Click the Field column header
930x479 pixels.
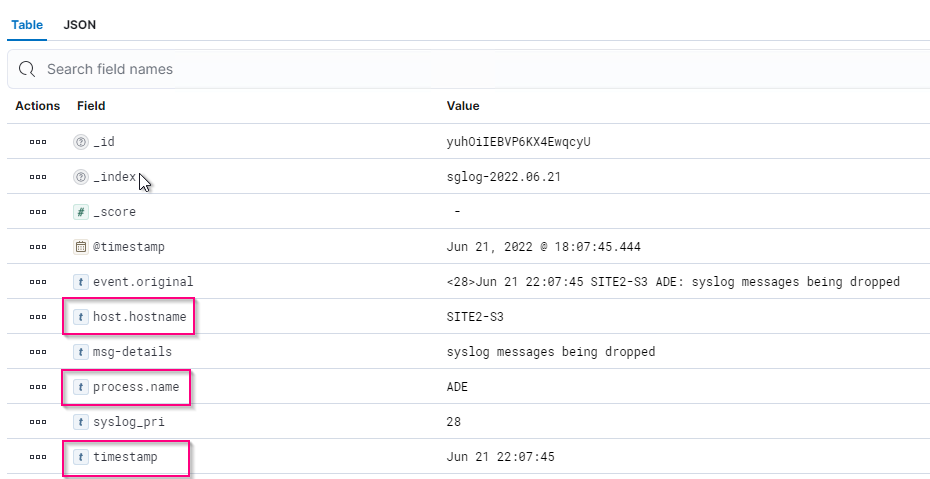pyautogui.click(x=91, y=106)
